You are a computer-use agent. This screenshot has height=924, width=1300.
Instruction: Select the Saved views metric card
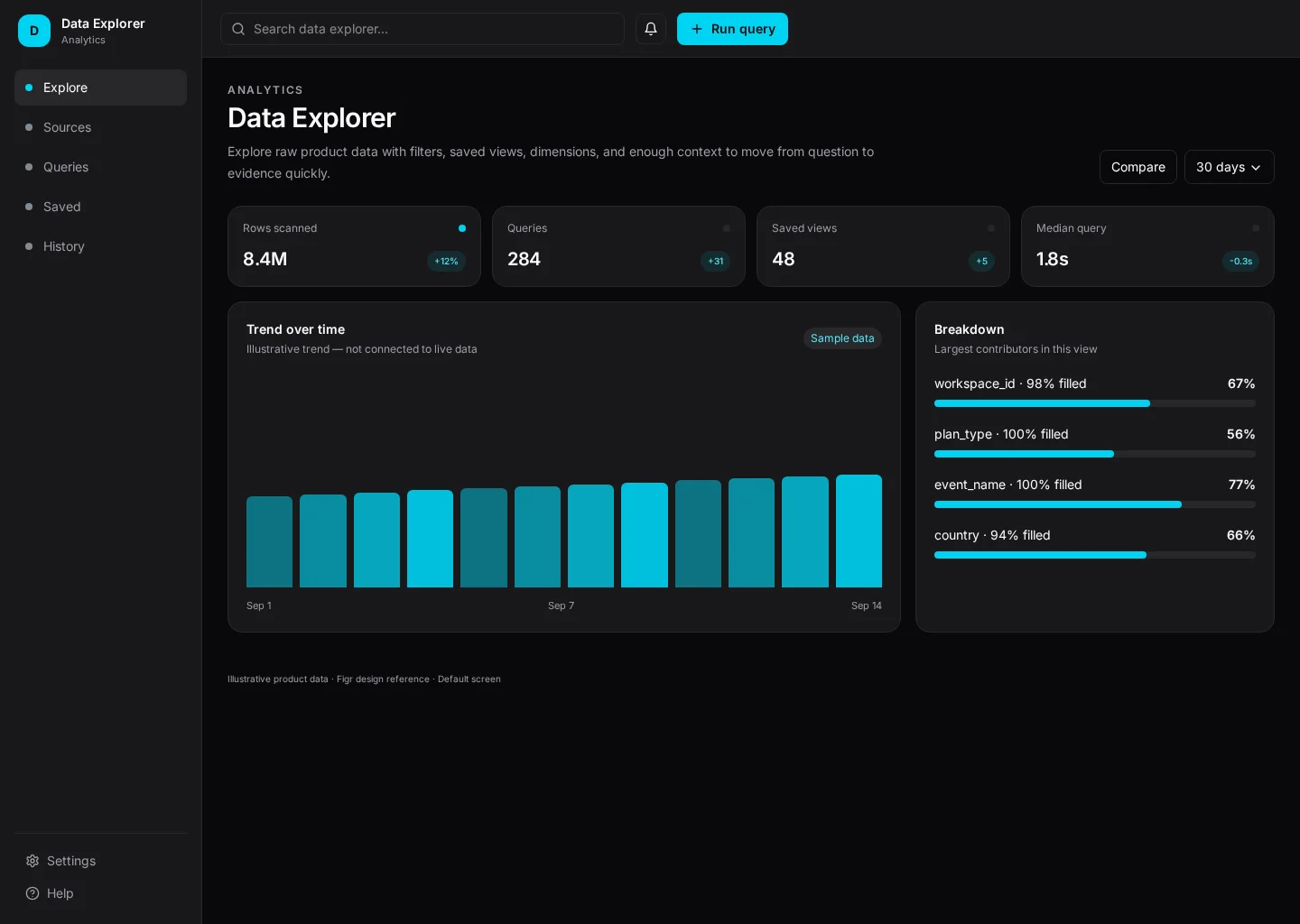(x=883, y=246)
